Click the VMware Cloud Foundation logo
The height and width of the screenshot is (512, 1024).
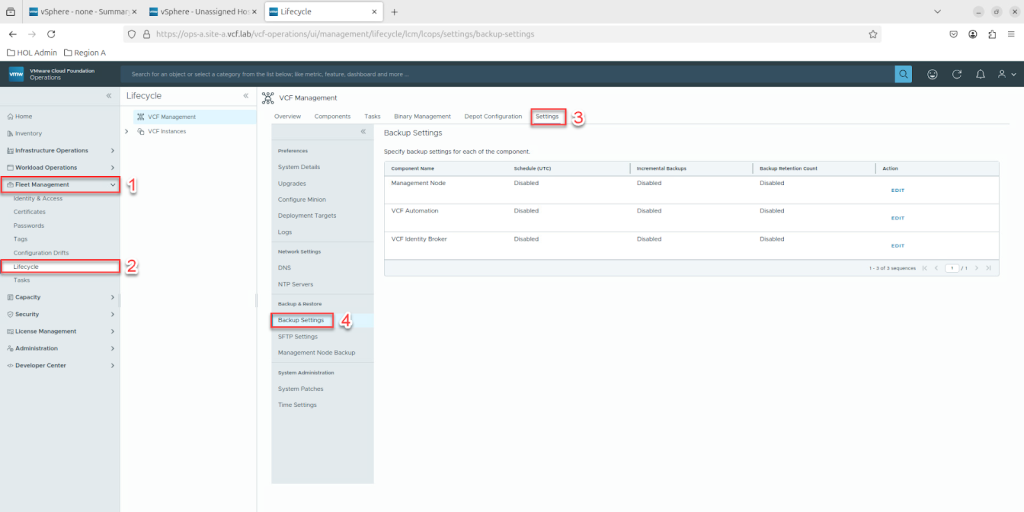point(16,74)
